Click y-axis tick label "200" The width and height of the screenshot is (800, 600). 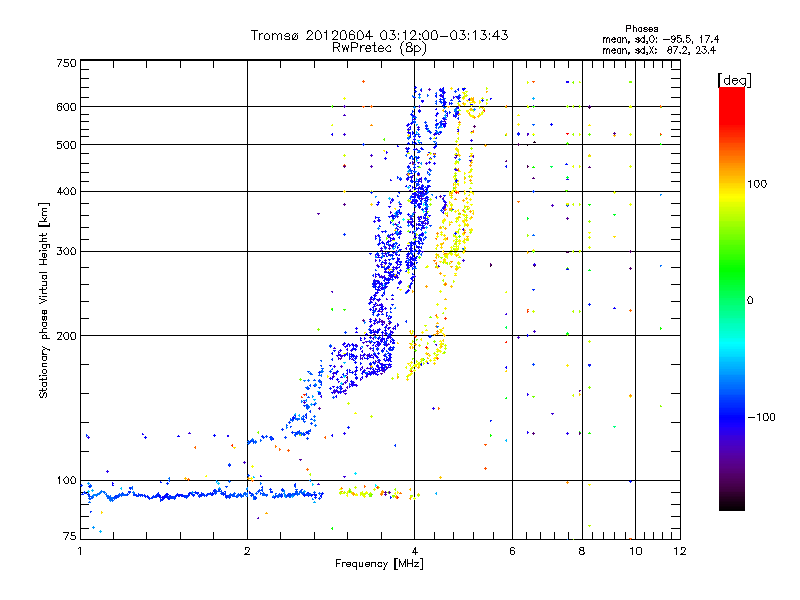(66, 336)
